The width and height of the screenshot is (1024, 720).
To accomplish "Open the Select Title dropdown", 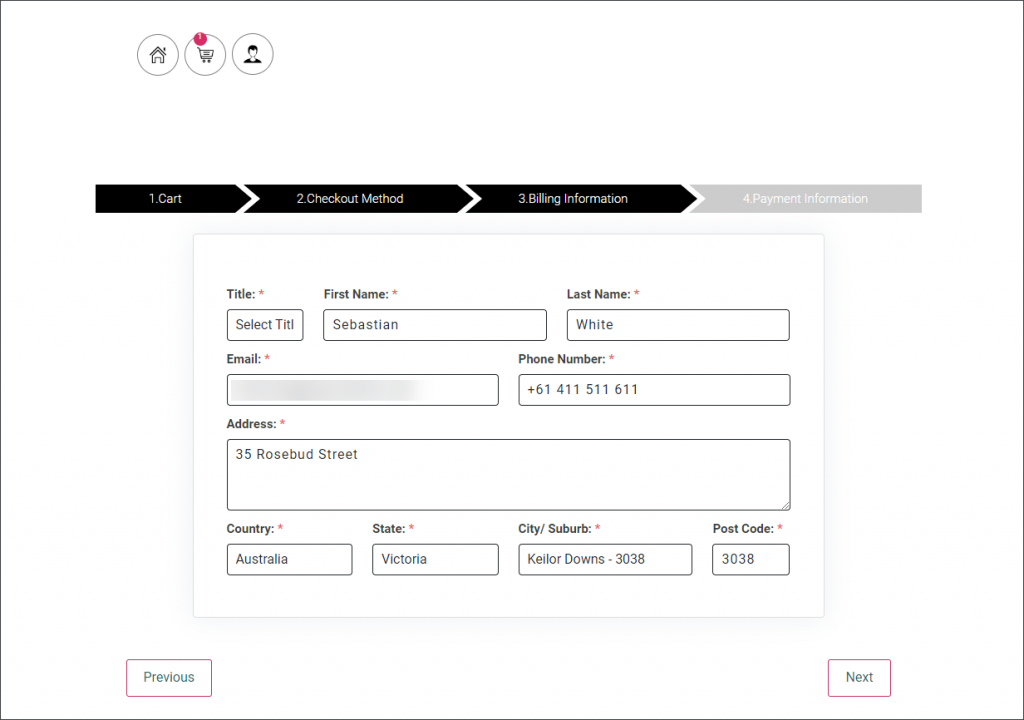I will tap(265, 325).
